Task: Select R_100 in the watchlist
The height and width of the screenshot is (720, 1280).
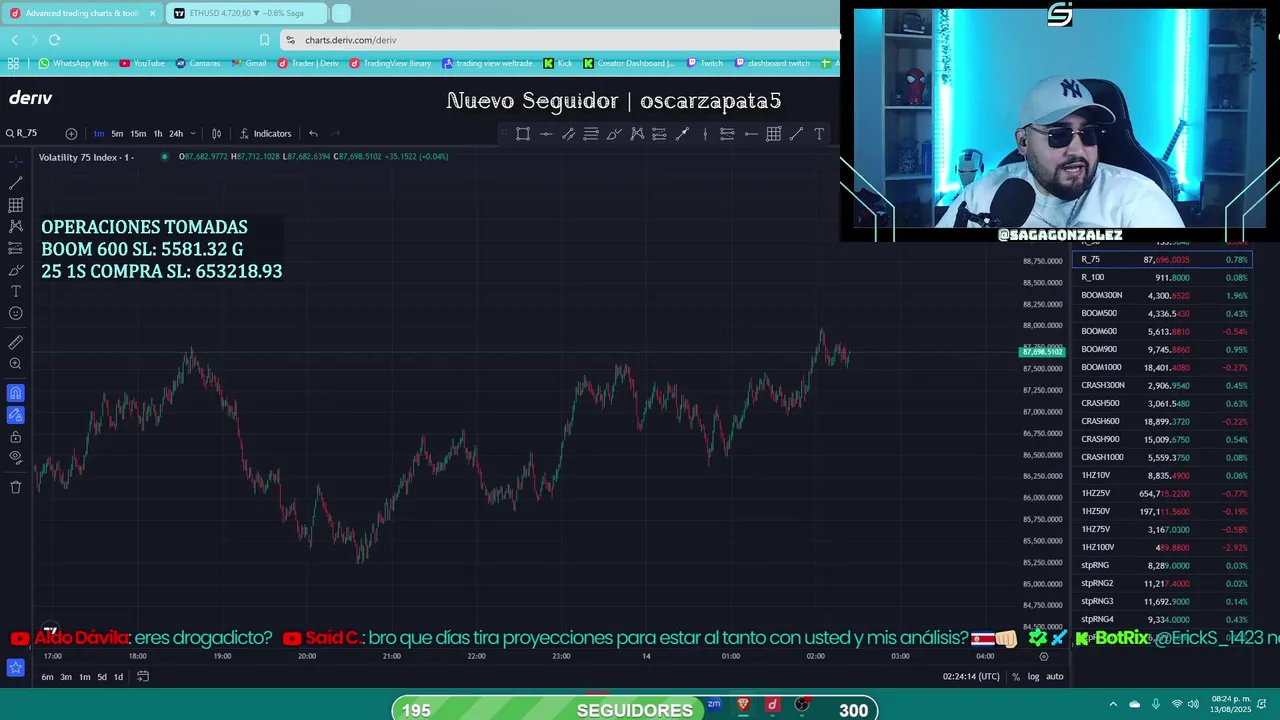Action: coord(1164,277)
